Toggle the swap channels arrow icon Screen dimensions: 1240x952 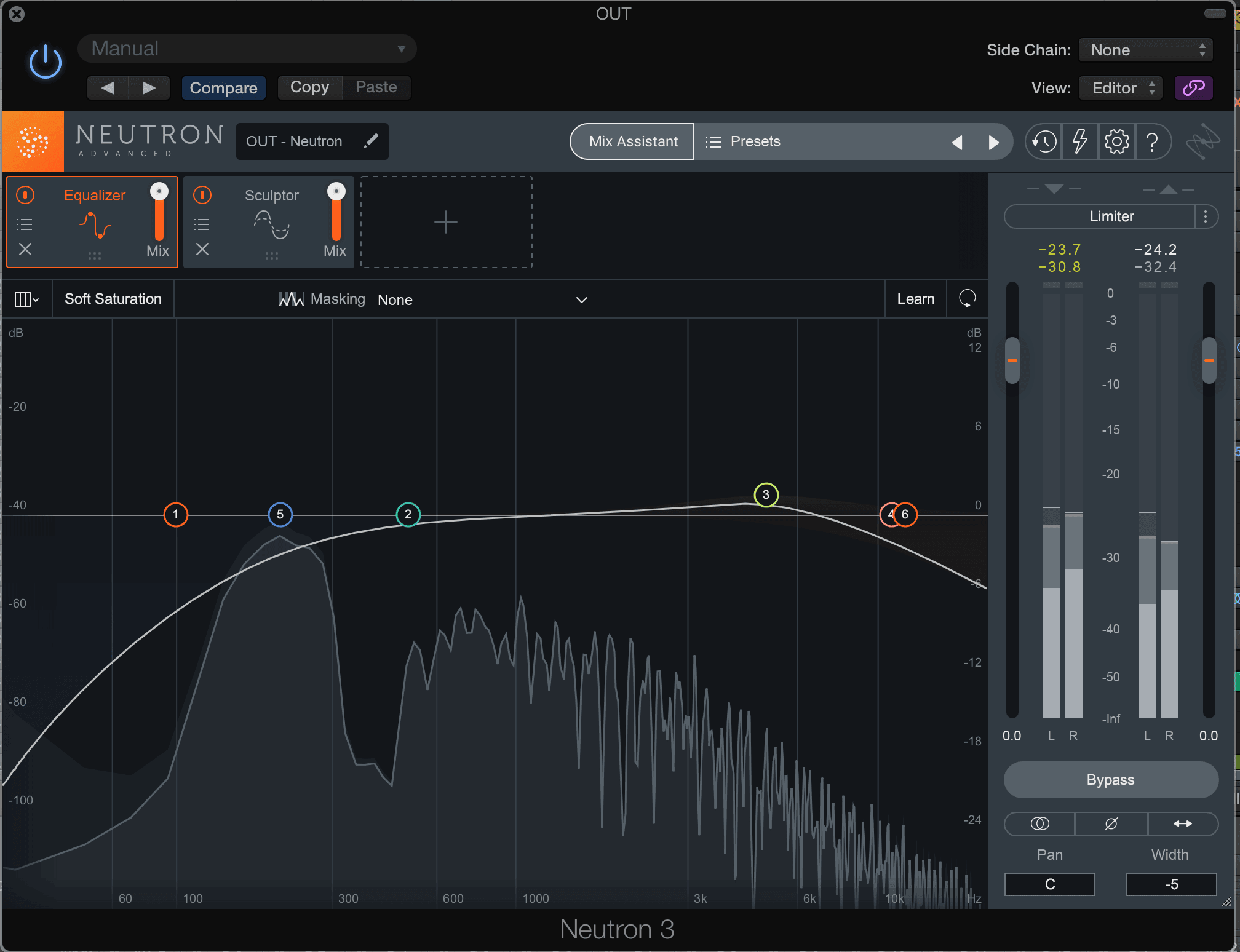[1183, 823]
